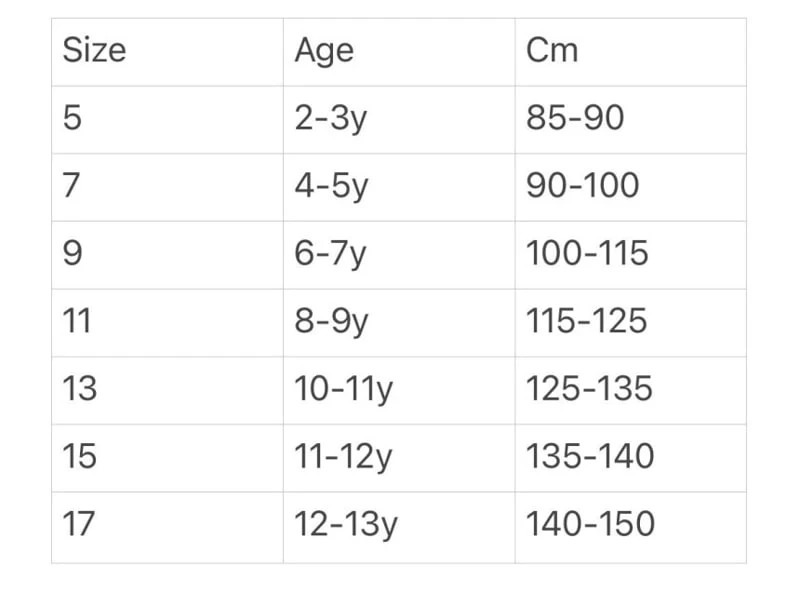
Task: Select the 85-90 height cell
Action: click(x=575, y=119)
